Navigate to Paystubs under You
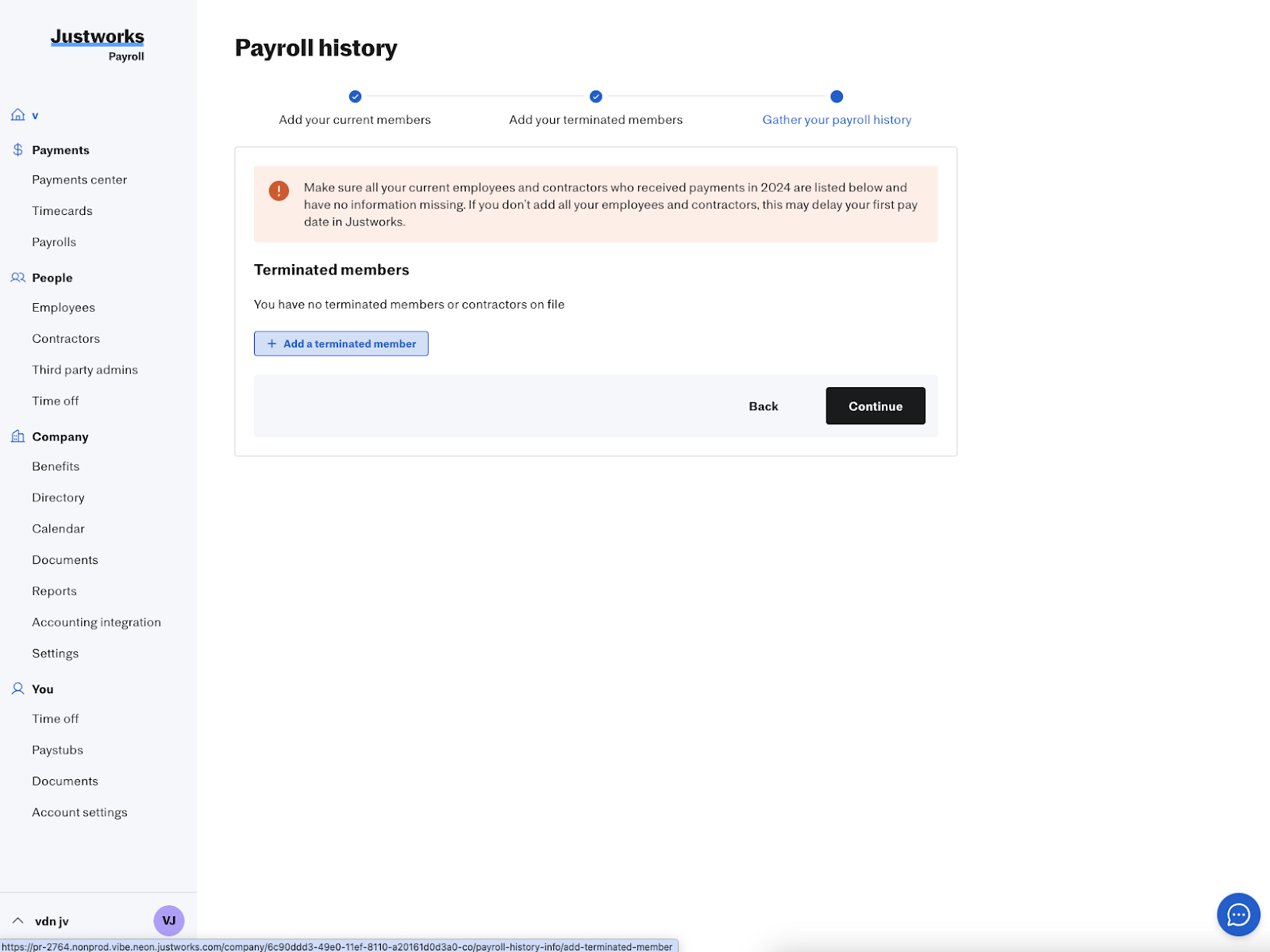Image resolution: width=1270 pixels, height=952 pixels. coord(57,750)
